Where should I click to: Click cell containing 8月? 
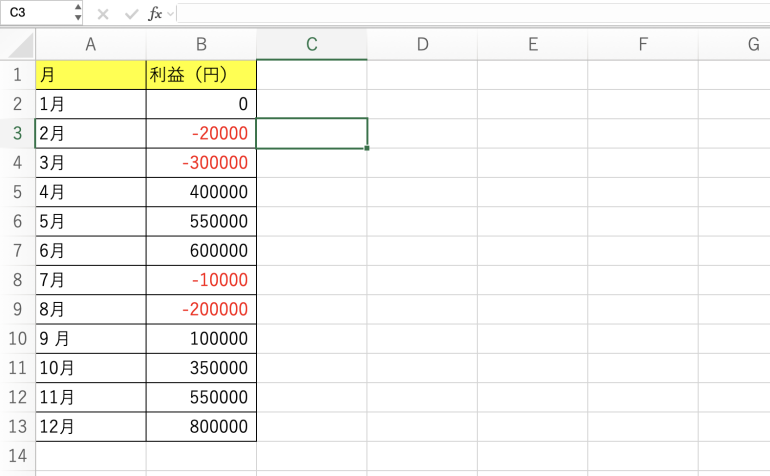(91, 309)
